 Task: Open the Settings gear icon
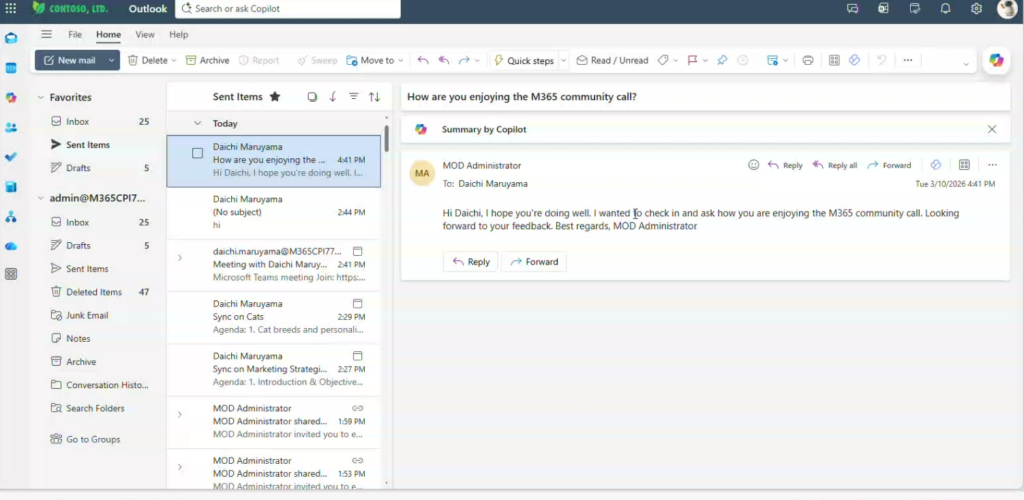(x=976, y=9)
